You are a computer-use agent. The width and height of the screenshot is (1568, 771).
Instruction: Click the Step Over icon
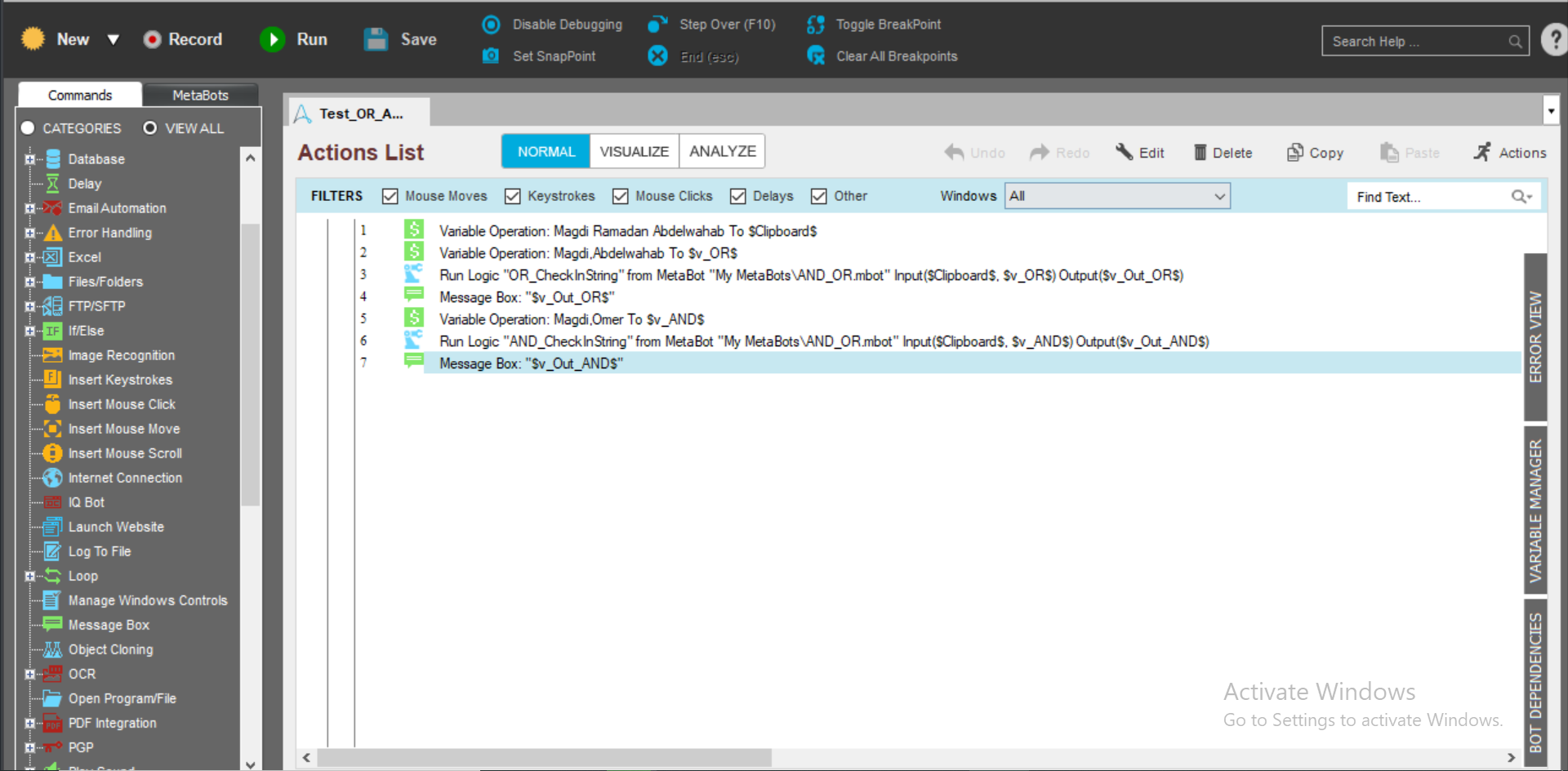657,25
